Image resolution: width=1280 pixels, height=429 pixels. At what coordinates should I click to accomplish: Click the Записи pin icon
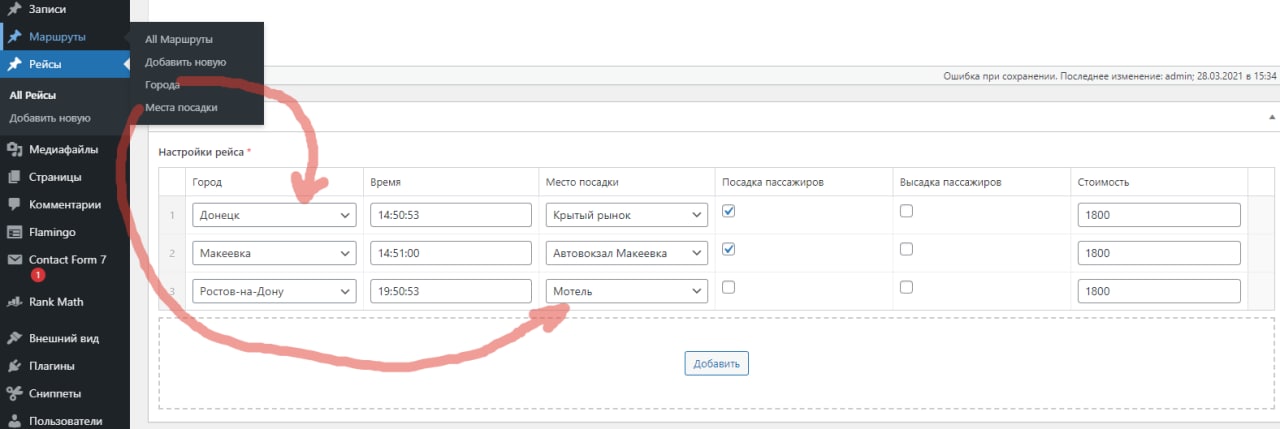[14, 9]
